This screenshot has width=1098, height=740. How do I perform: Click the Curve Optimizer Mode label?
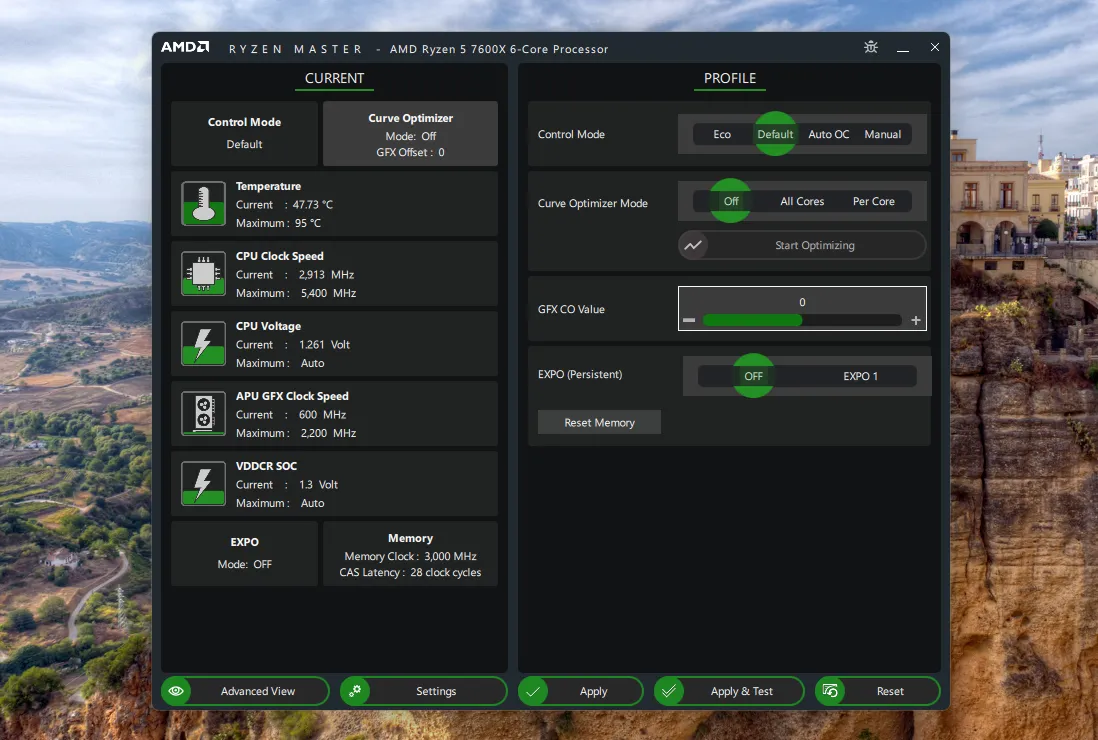pos(592,203)
